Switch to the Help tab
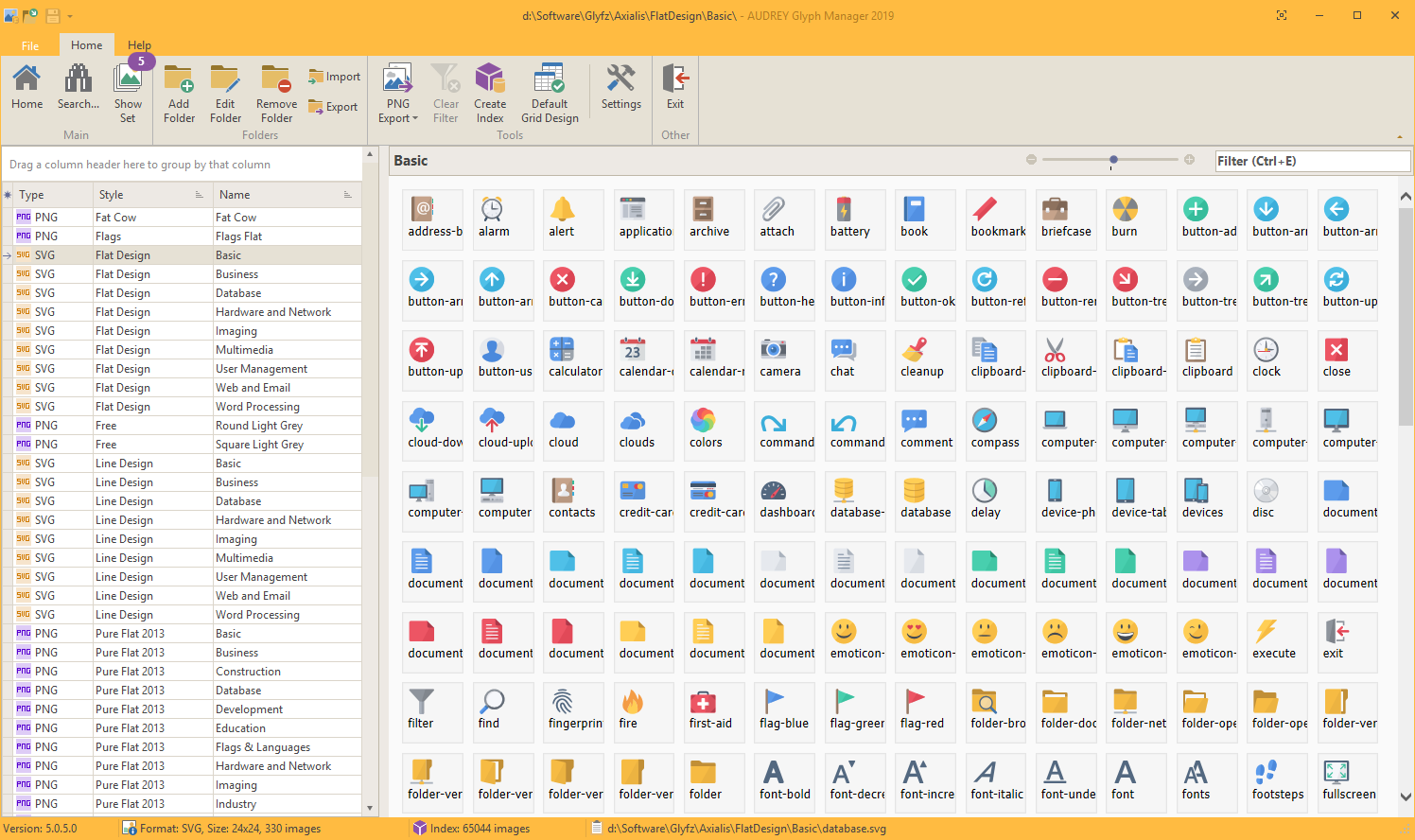Viewport: 1415px width, 840px height. (x=139, y=45)
